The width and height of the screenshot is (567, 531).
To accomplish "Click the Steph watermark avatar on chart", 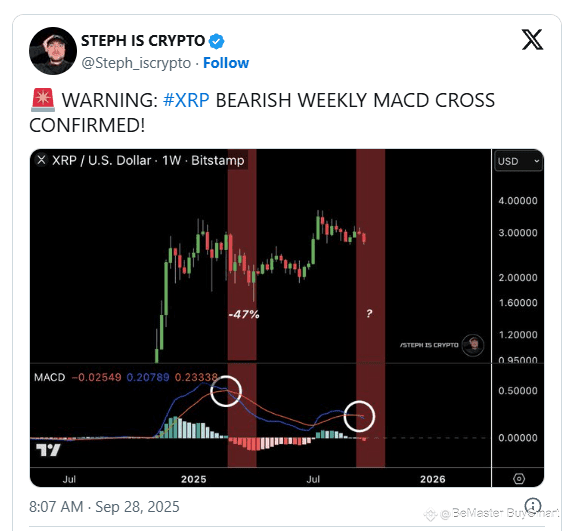I will pyautogui.click(x=474, y=345).
